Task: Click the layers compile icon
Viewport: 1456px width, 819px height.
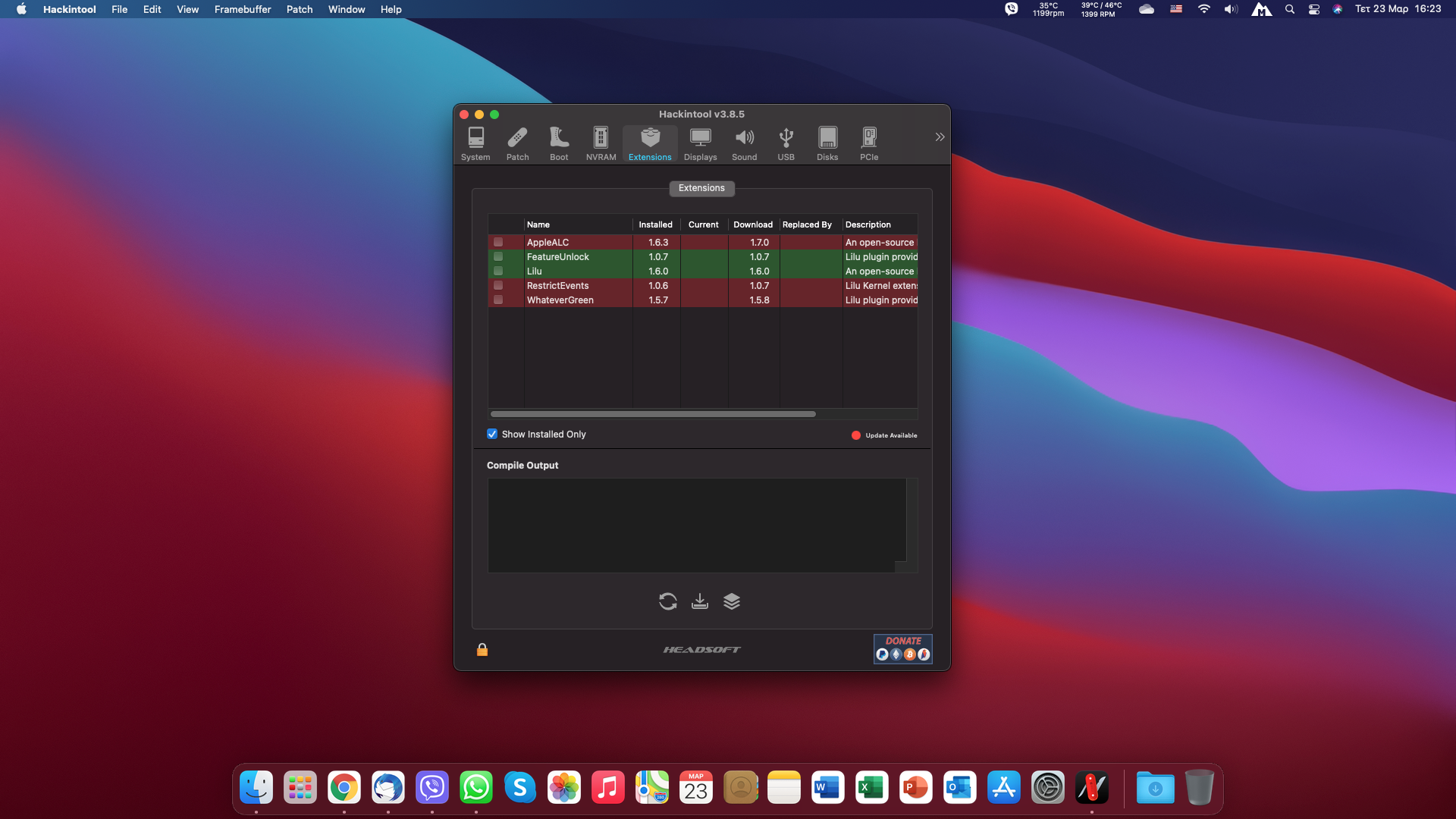Action: tap(731, 601)
